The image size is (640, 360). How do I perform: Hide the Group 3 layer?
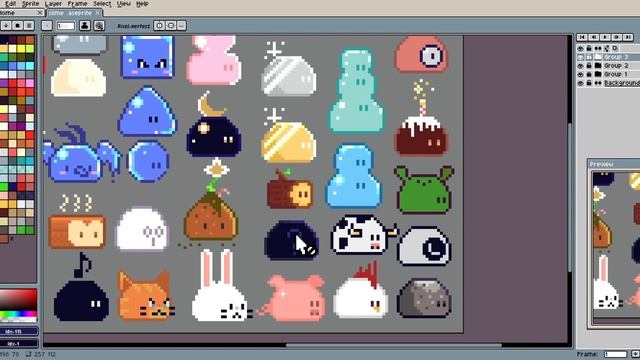(x=580, y=57)
